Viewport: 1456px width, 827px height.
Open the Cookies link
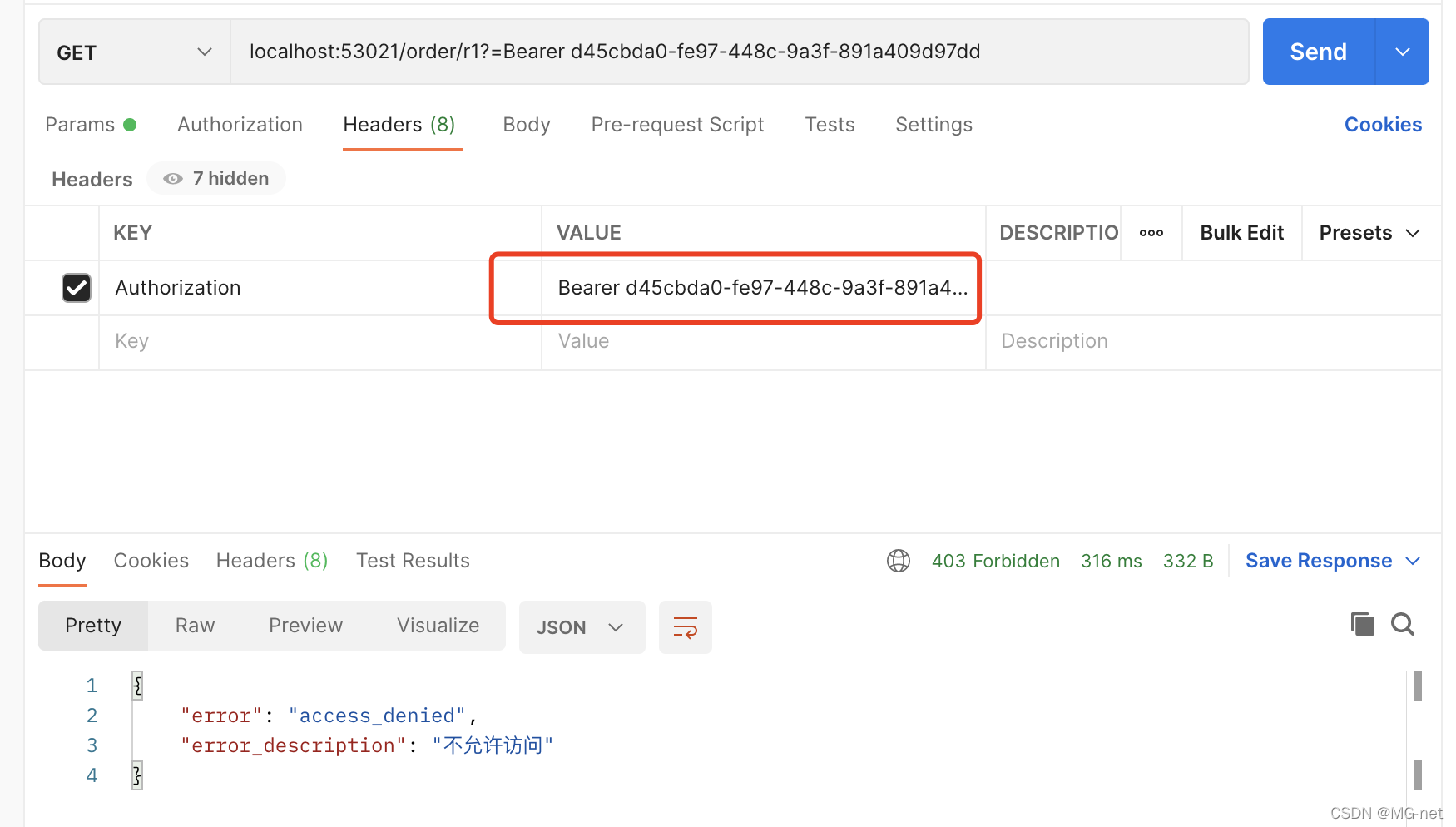coord(1383,125)
